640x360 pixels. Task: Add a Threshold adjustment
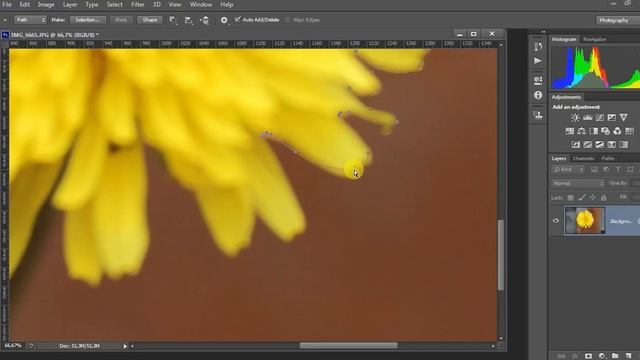click(599, 144)
